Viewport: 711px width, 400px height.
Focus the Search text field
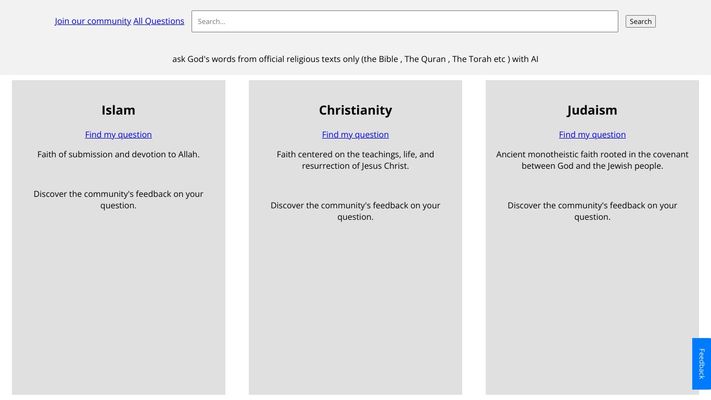pyautogui.click(x=404, y=21)
